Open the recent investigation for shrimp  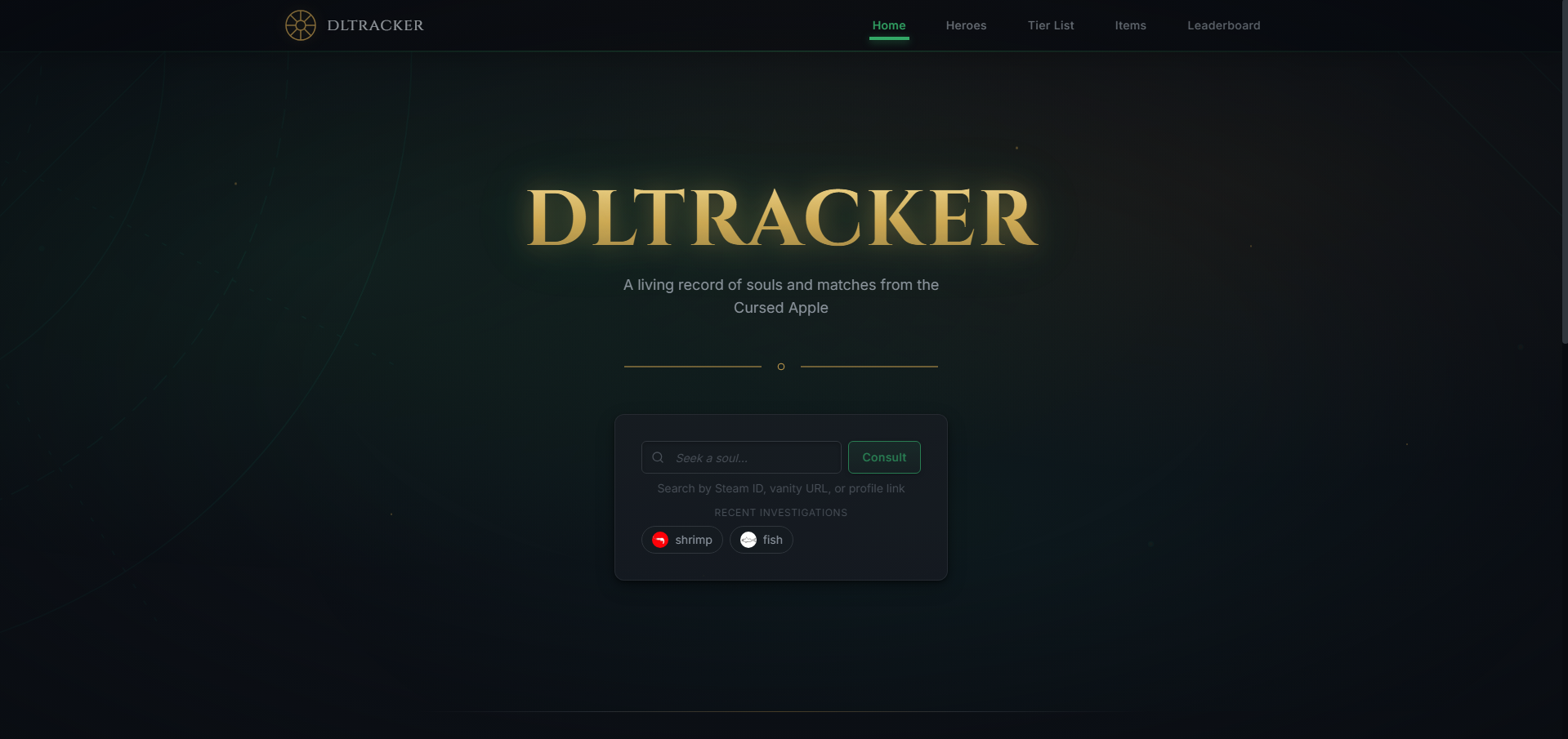point(681,540)
